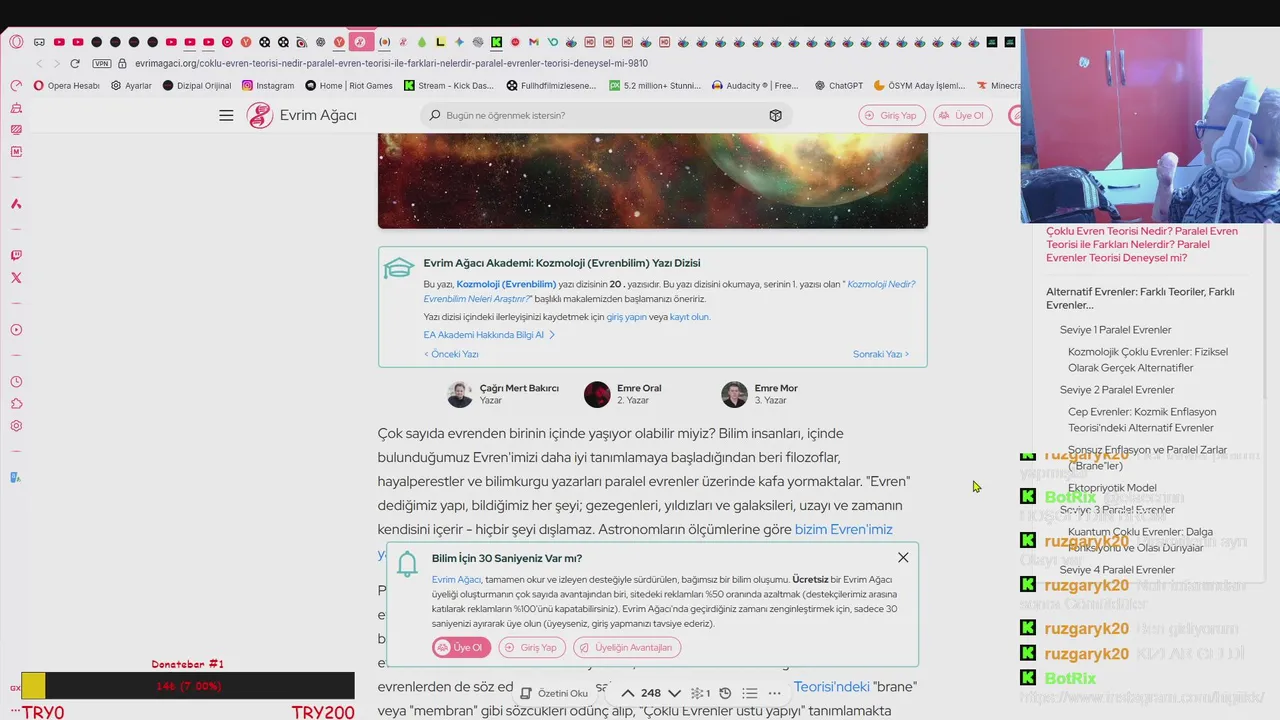Open the ChatGPT bookmark
The image size is (1280, 720).
839,86
